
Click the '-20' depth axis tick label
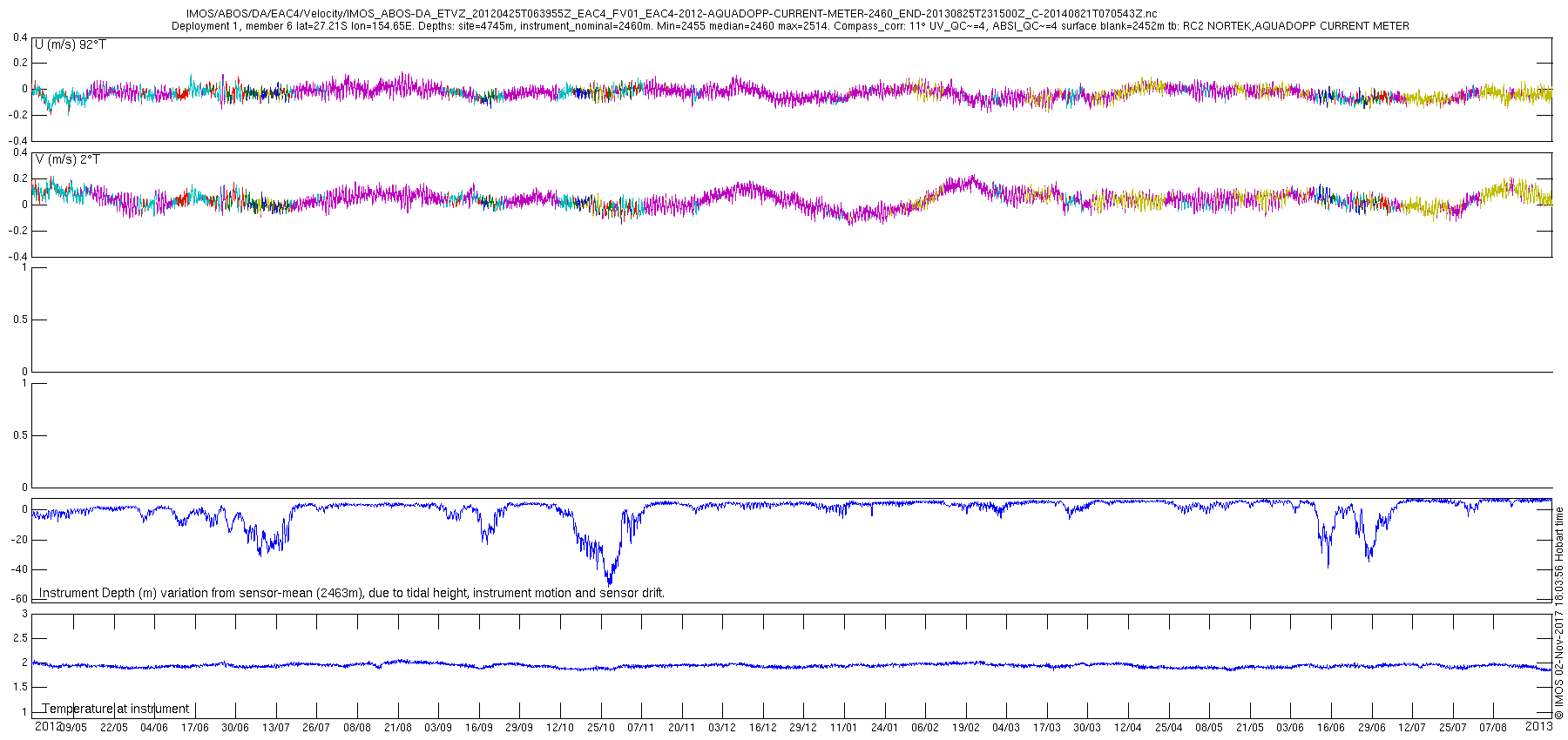[20, 540]
